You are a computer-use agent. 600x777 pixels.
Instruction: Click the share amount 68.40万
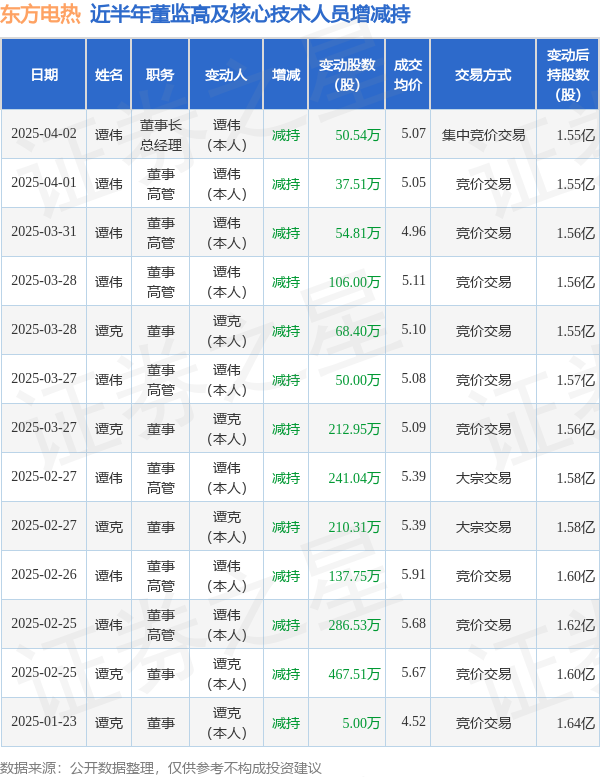coord(357,331)
